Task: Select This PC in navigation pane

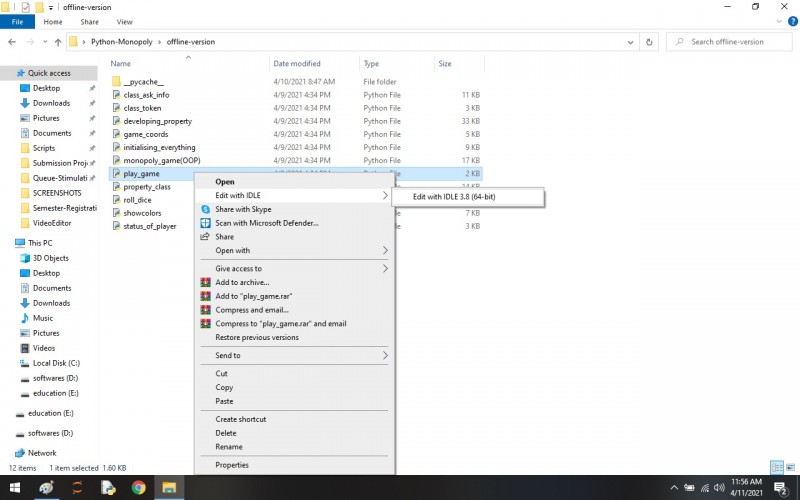Action: [40, 243]
